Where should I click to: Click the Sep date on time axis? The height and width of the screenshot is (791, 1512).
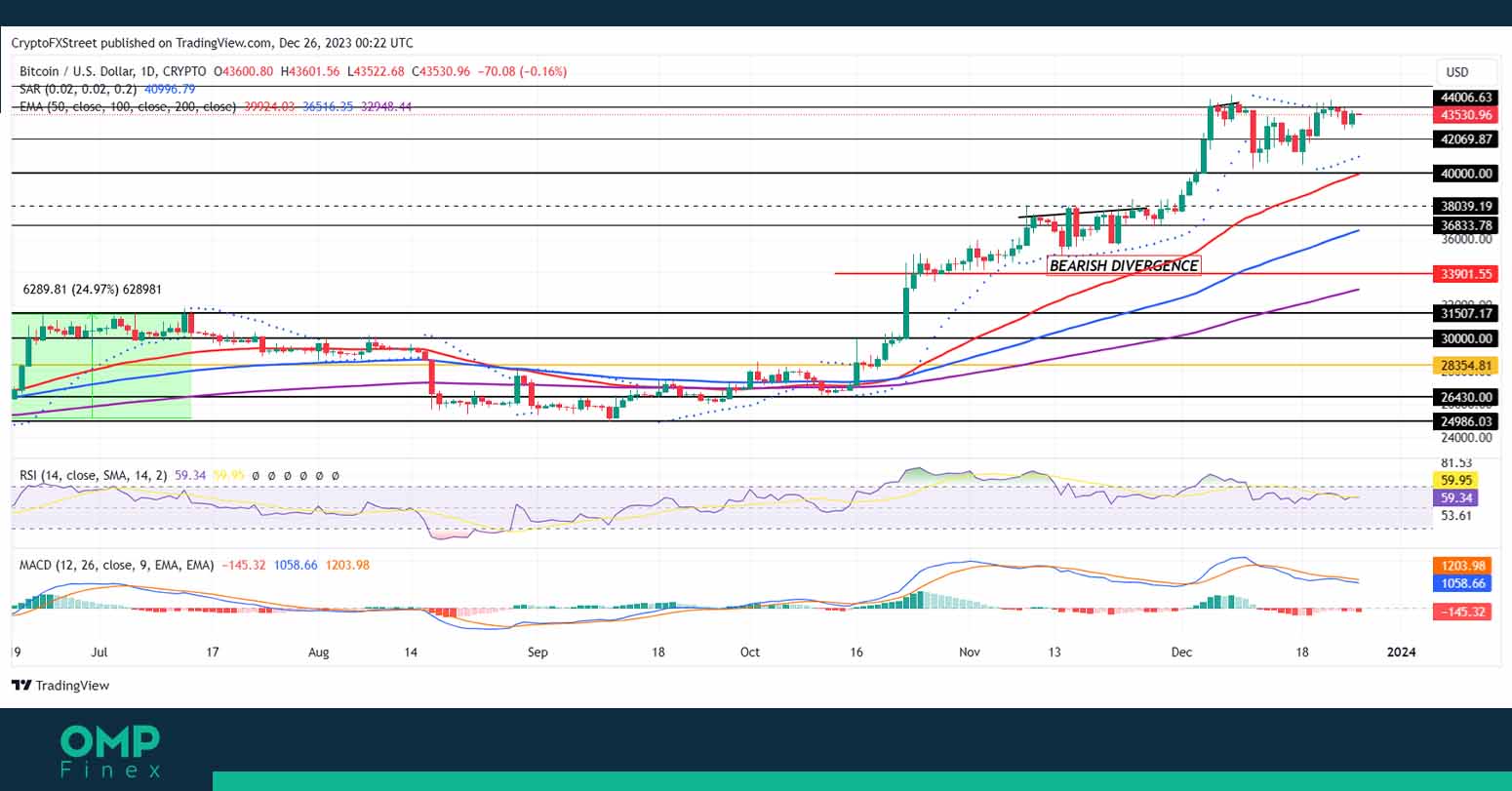click(537, 652)
